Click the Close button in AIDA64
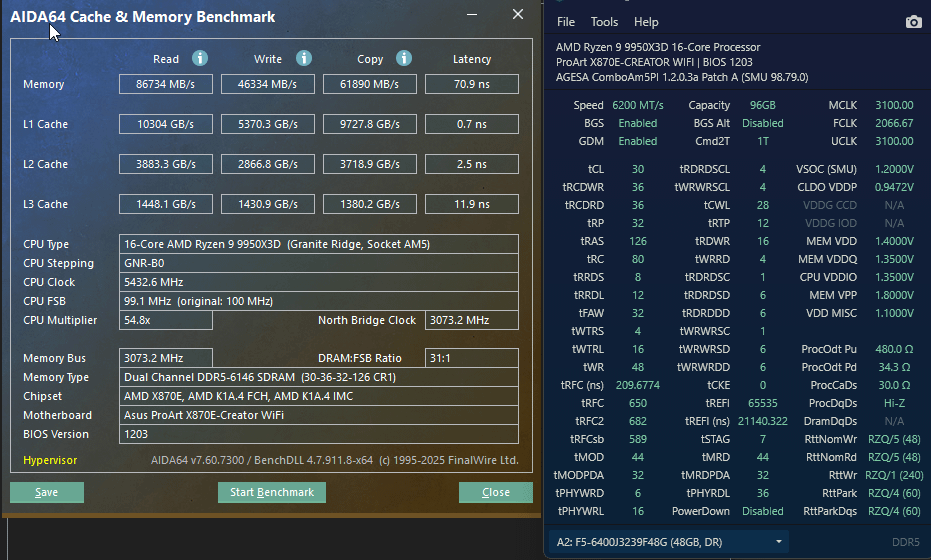The width and height of the screenshot is (931, 560). coord(496,492)
